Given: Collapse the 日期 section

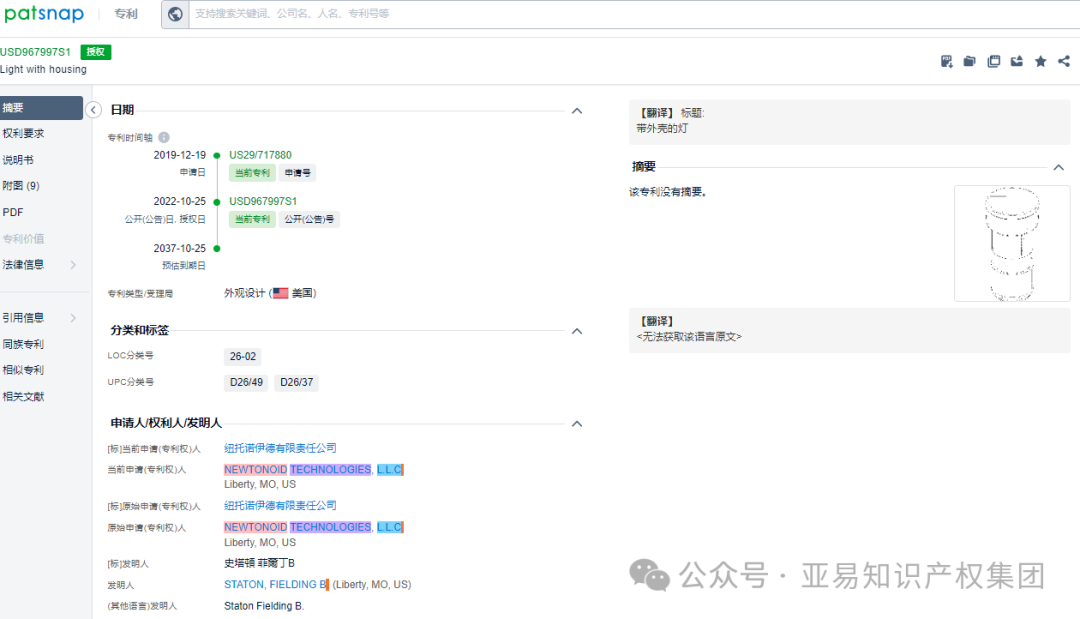Looking at the screenshot, I should click(577, 110).
